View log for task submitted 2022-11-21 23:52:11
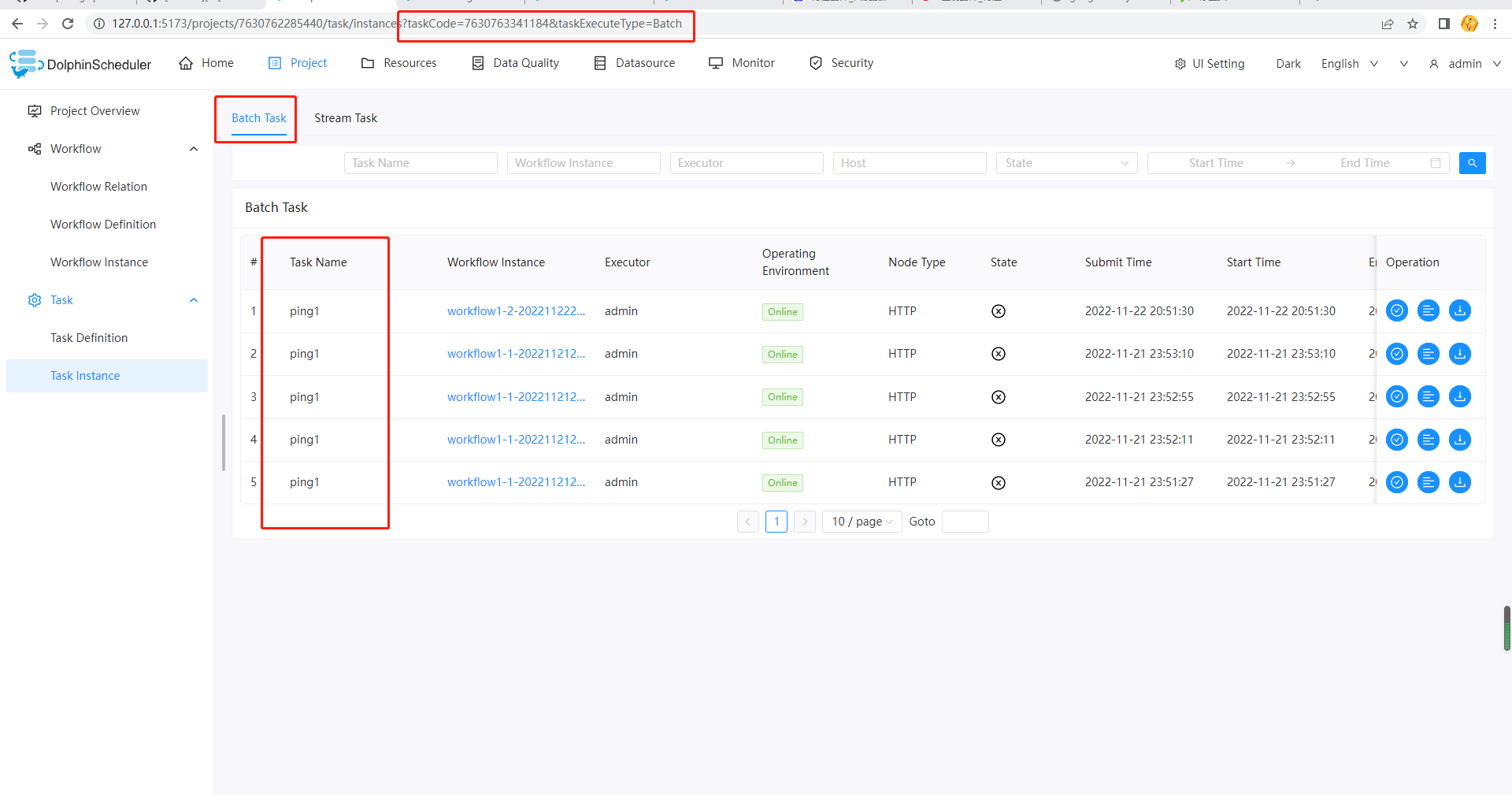Screen dimensions: 1512x795 pyautogui.click(x=1428, y=440)
